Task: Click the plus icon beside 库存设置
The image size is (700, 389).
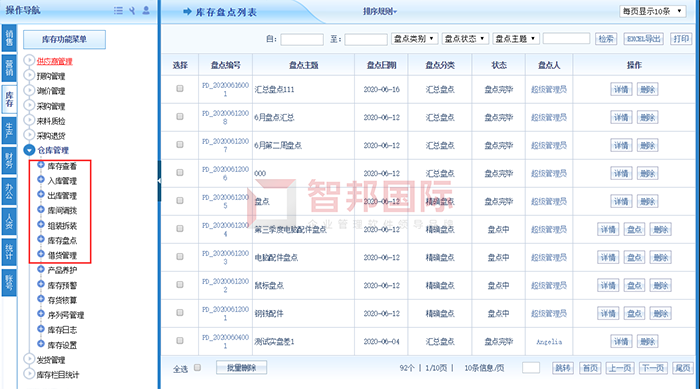Action: (x=41, y=344)
